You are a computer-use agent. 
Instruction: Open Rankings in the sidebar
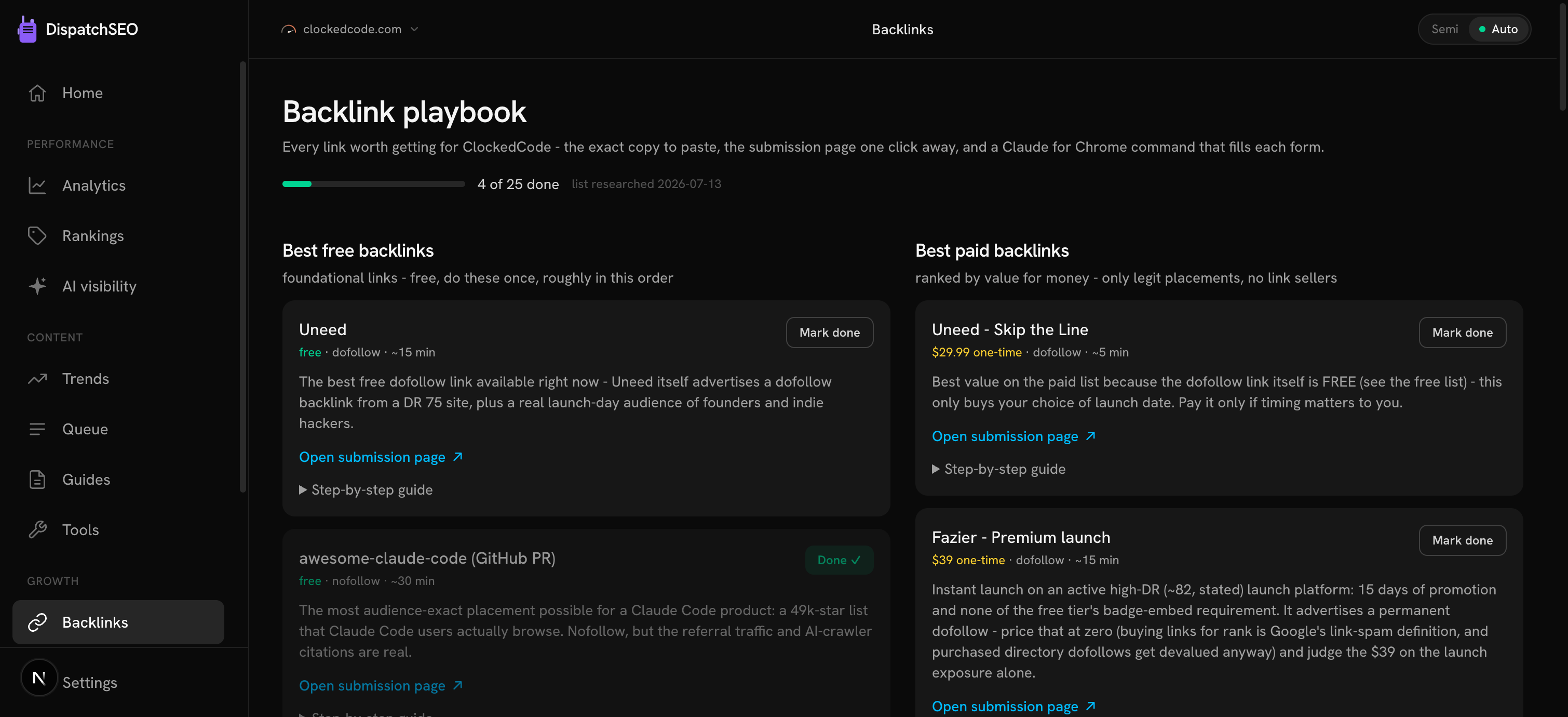(118, 236)
